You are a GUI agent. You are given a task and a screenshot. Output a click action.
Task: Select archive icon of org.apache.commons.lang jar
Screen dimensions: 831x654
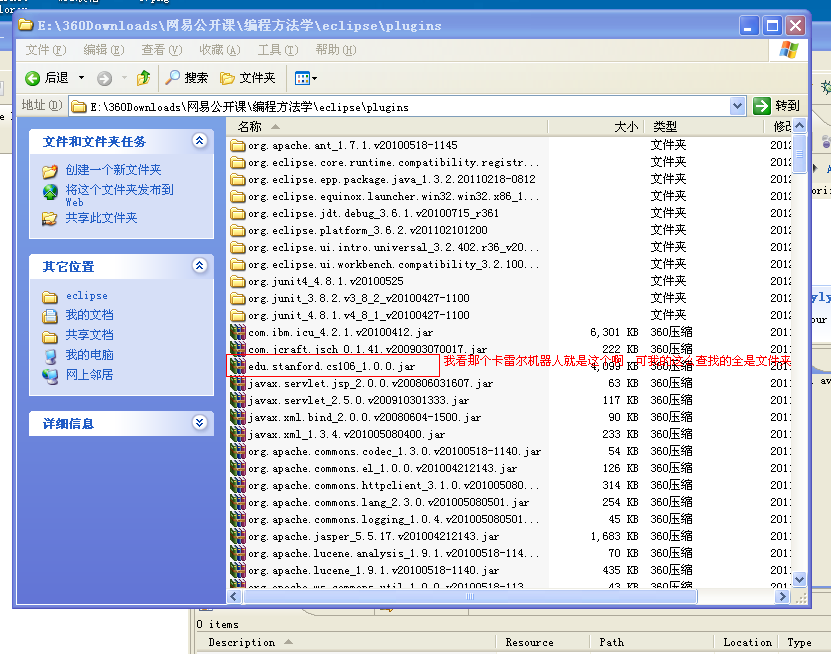pyautogui.click(x=238, y=502)
